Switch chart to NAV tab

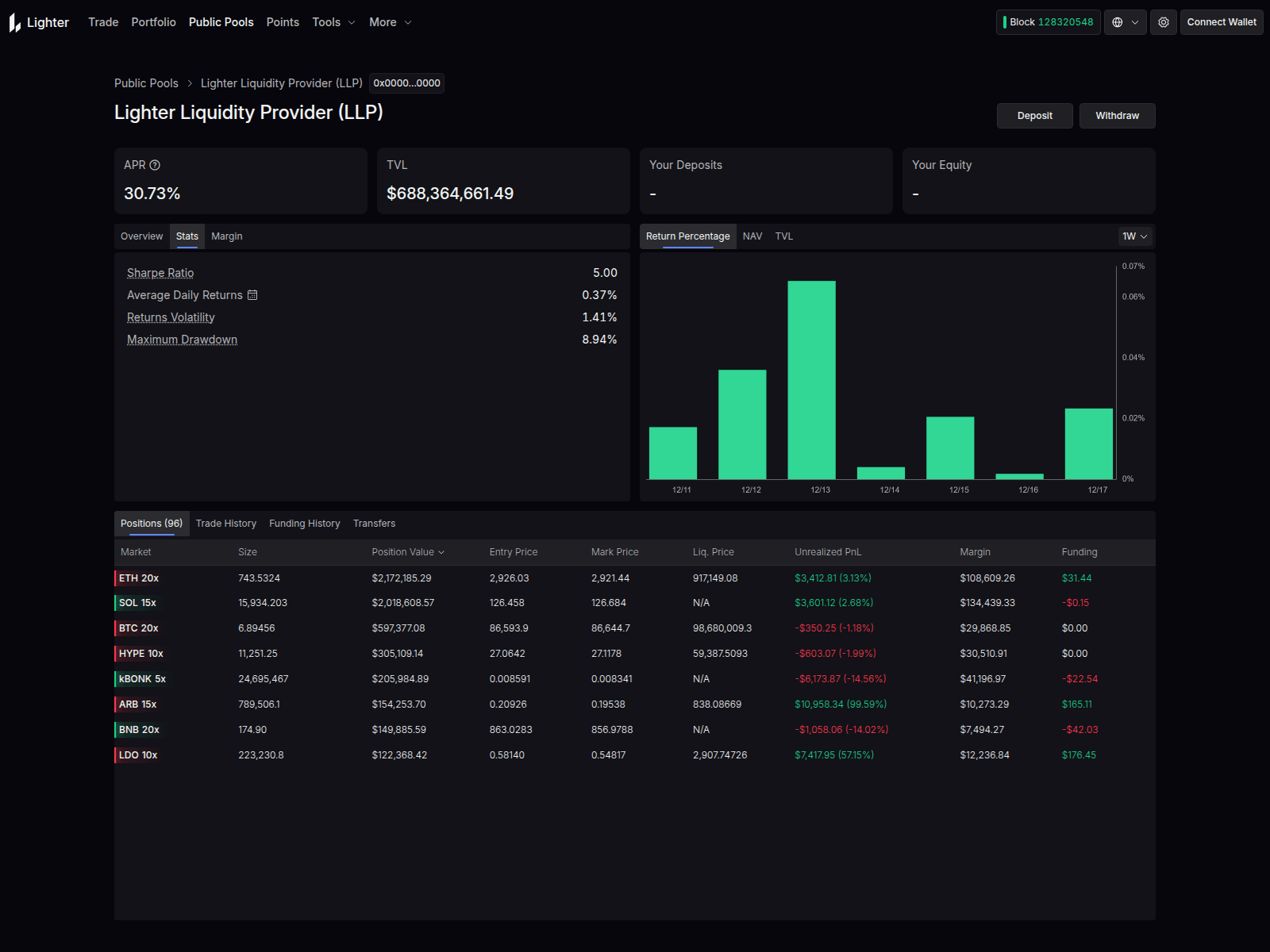752,236
